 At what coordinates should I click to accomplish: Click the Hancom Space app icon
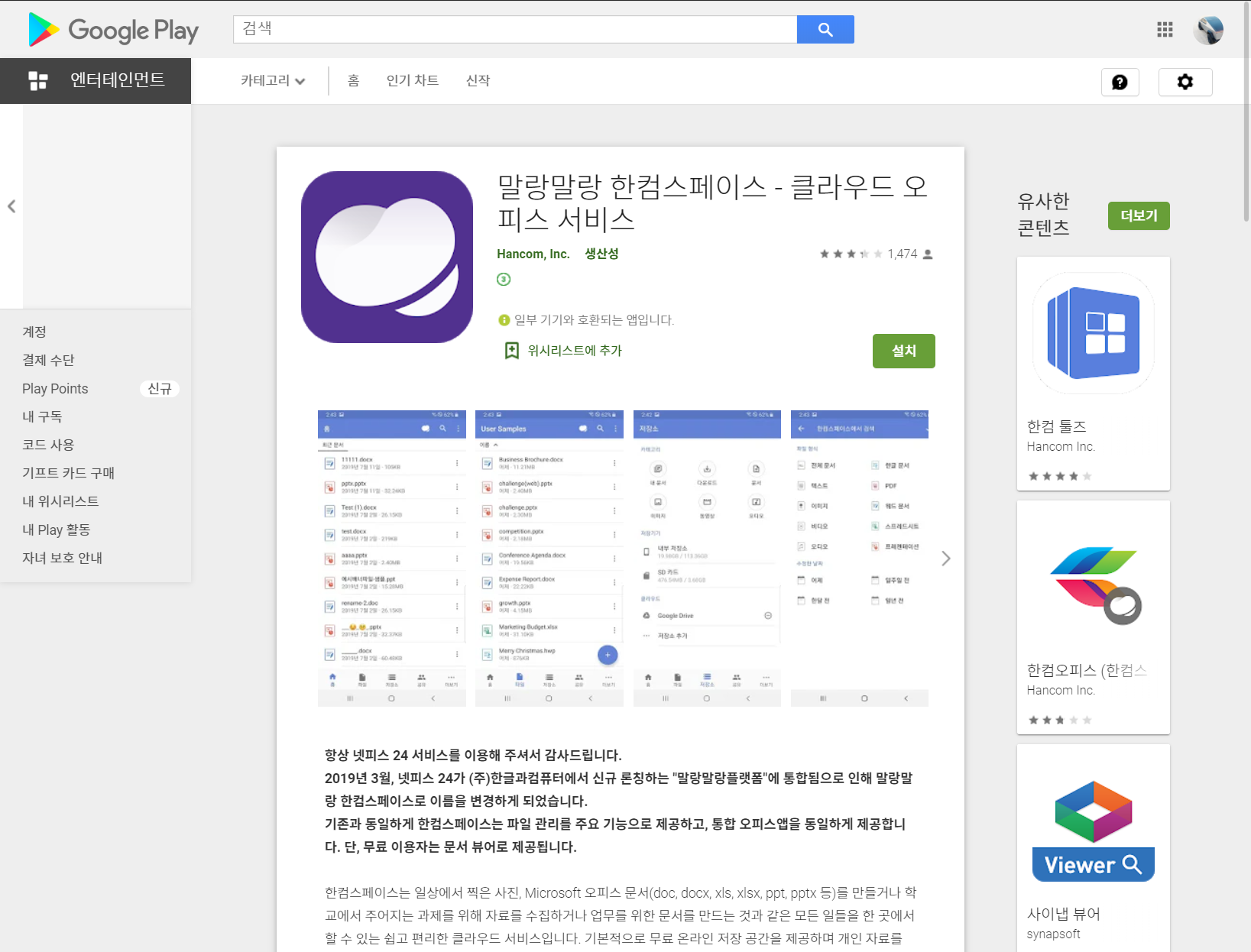(x=387, y=257)
